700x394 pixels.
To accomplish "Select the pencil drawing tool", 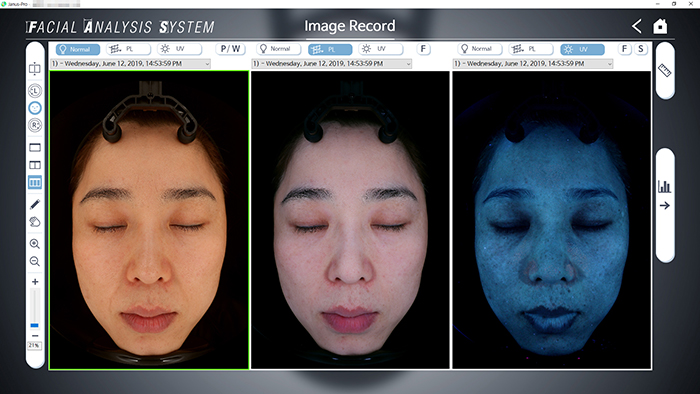I will click(35, 204).
